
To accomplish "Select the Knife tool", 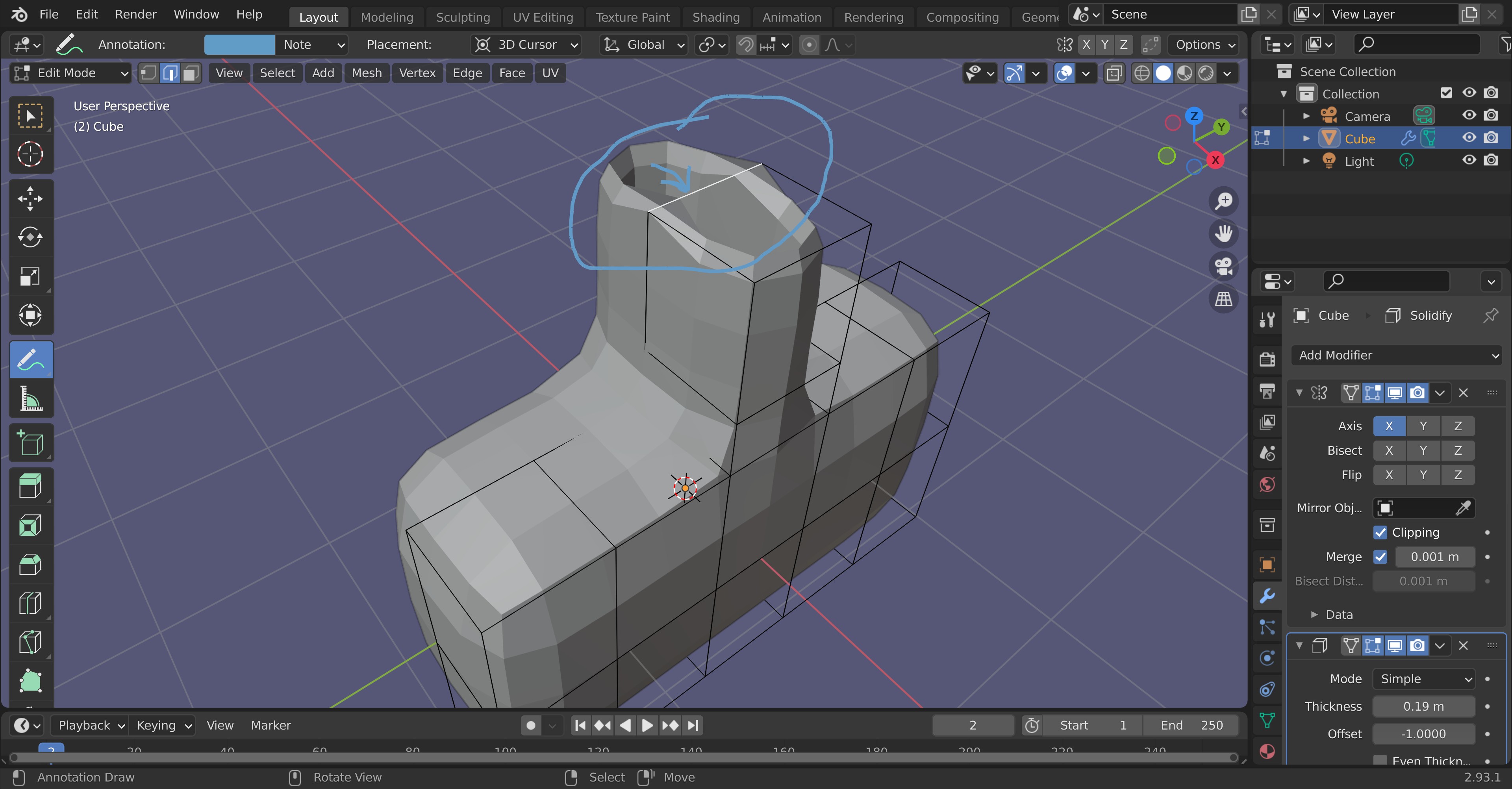I will (x=31, y=642).
